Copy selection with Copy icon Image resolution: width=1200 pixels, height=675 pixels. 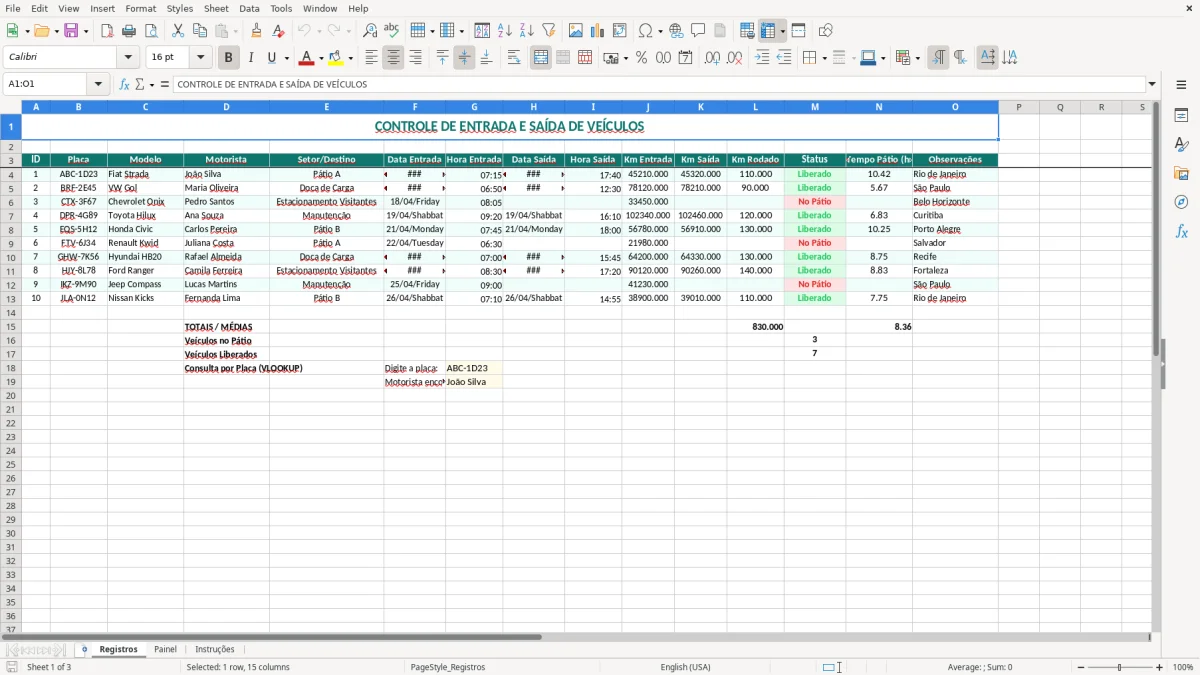[200, 31]
